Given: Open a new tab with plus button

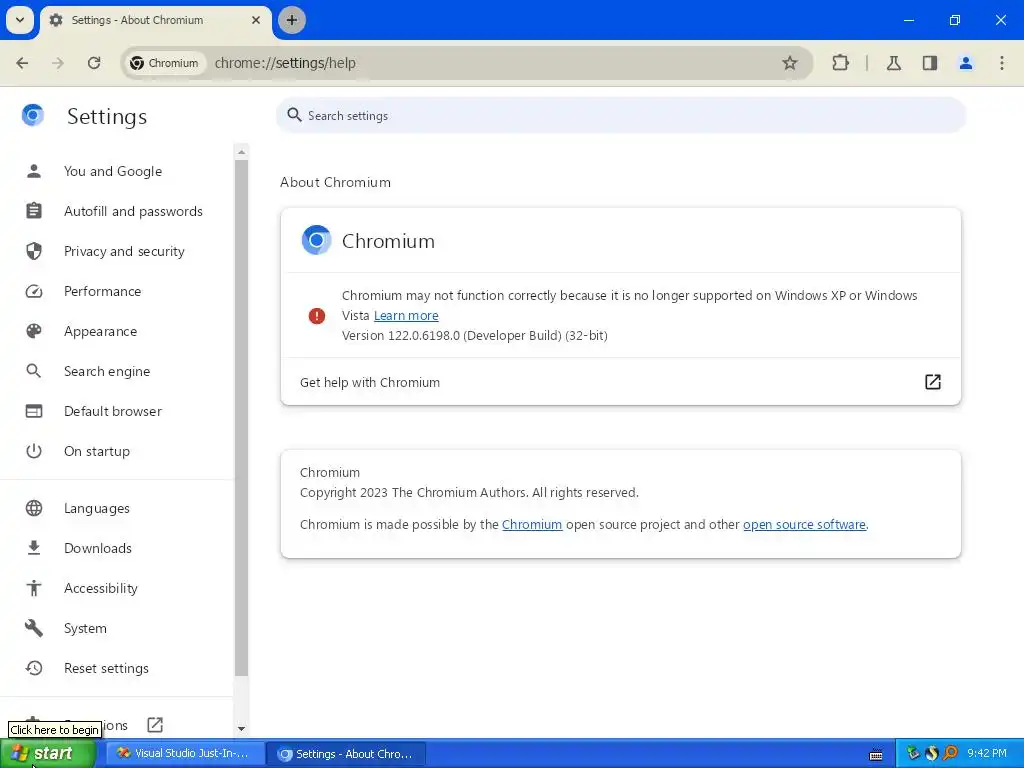Looking at the screenshot, I should point(292,20).
